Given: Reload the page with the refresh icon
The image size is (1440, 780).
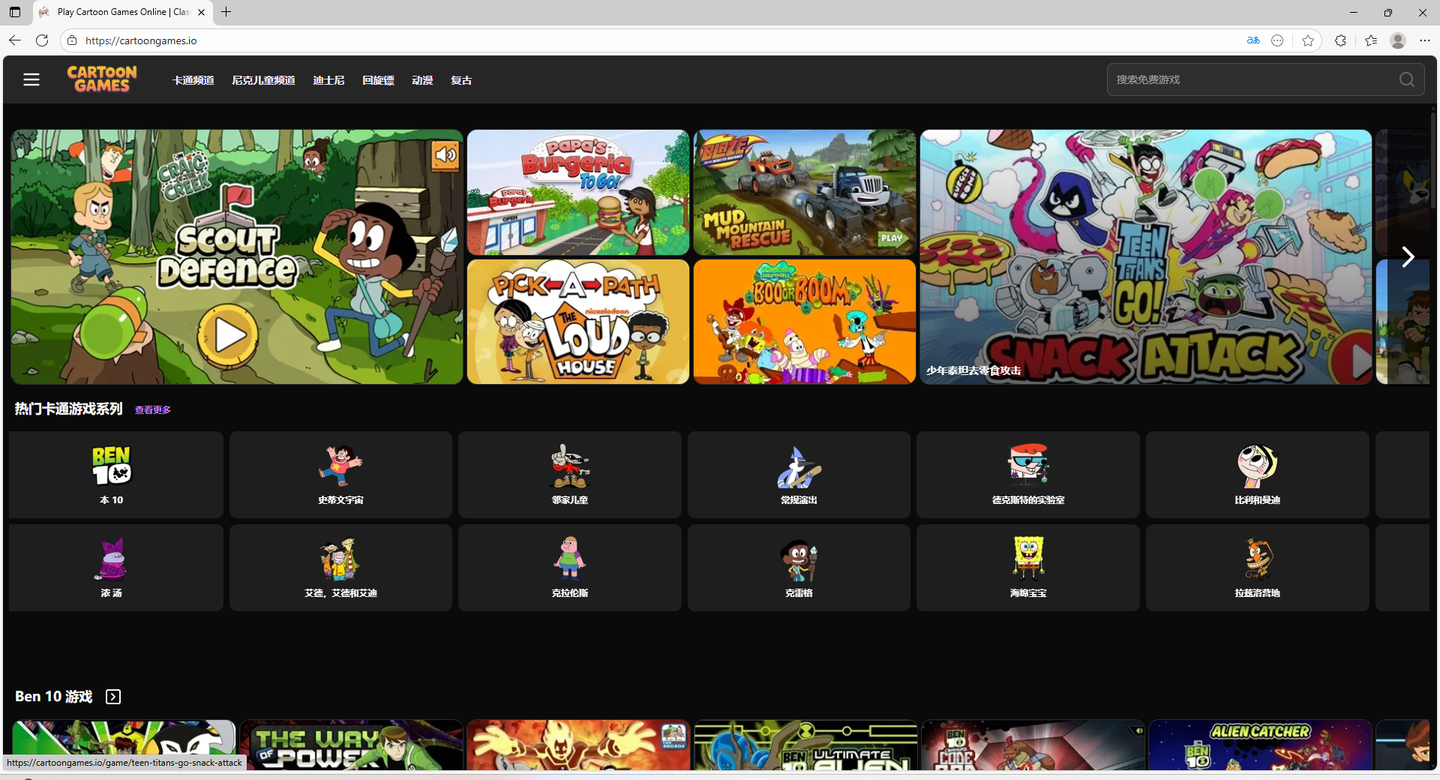Looking at the screenshot, I should click(42, 41).
